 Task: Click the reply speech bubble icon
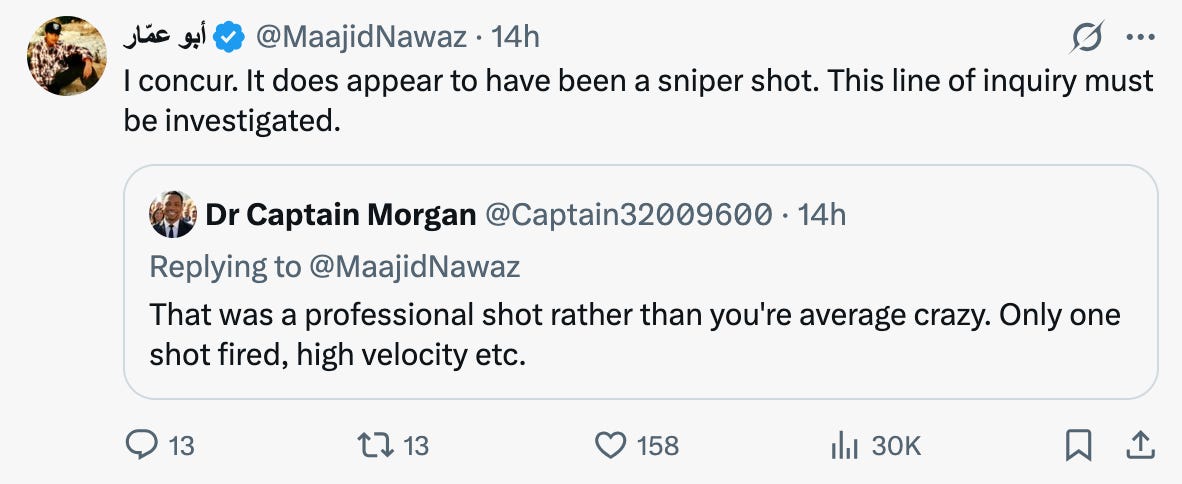(x=141, y=445)
